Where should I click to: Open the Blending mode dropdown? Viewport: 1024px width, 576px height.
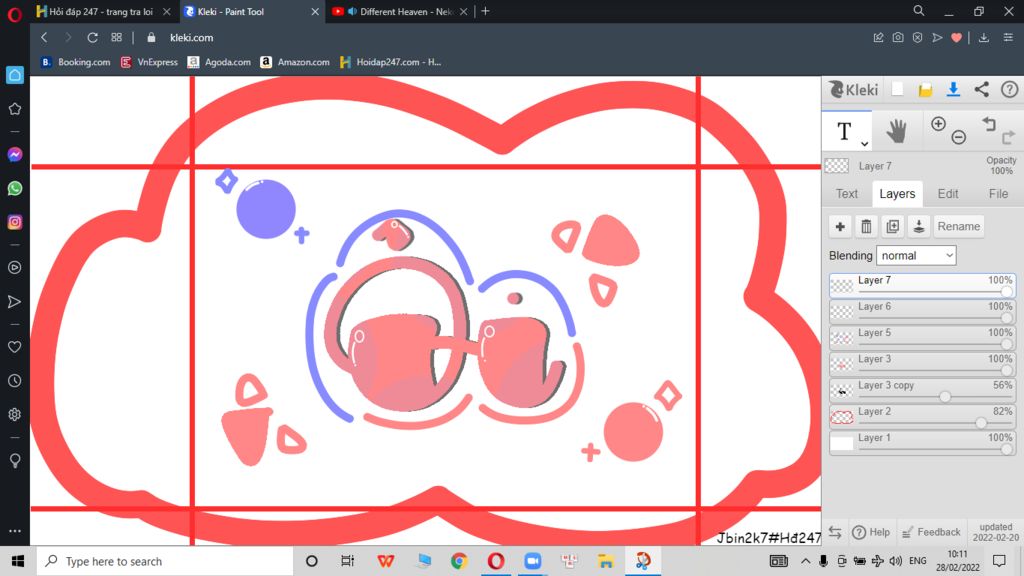(916, 255)
